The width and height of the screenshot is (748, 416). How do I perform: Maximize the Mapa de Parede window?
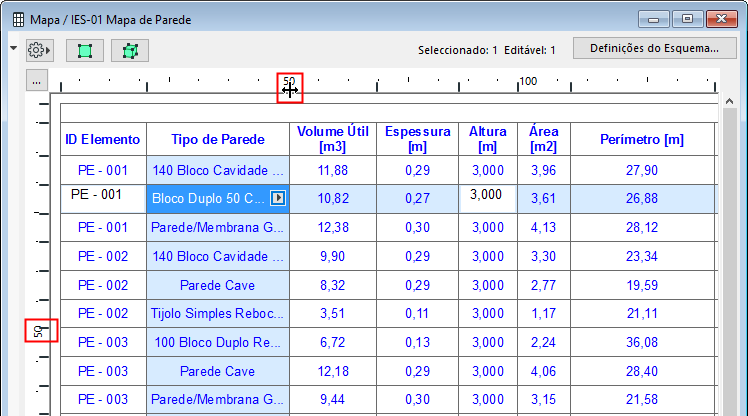pos(687,19)
